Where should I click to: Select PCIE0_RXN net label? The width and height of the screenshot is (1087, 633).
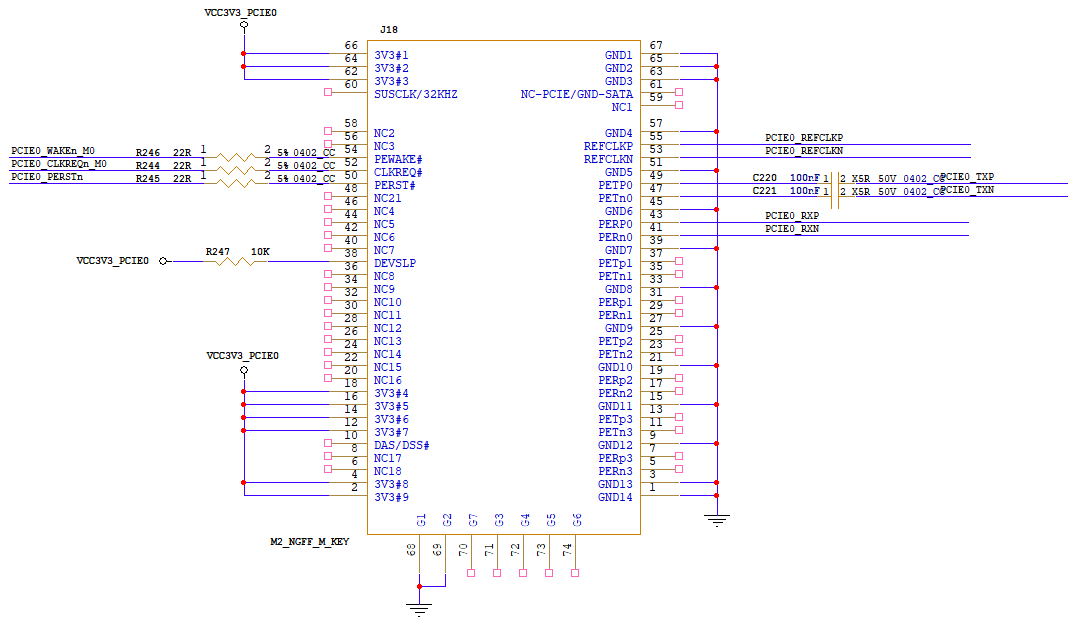(x=792, y=229)
